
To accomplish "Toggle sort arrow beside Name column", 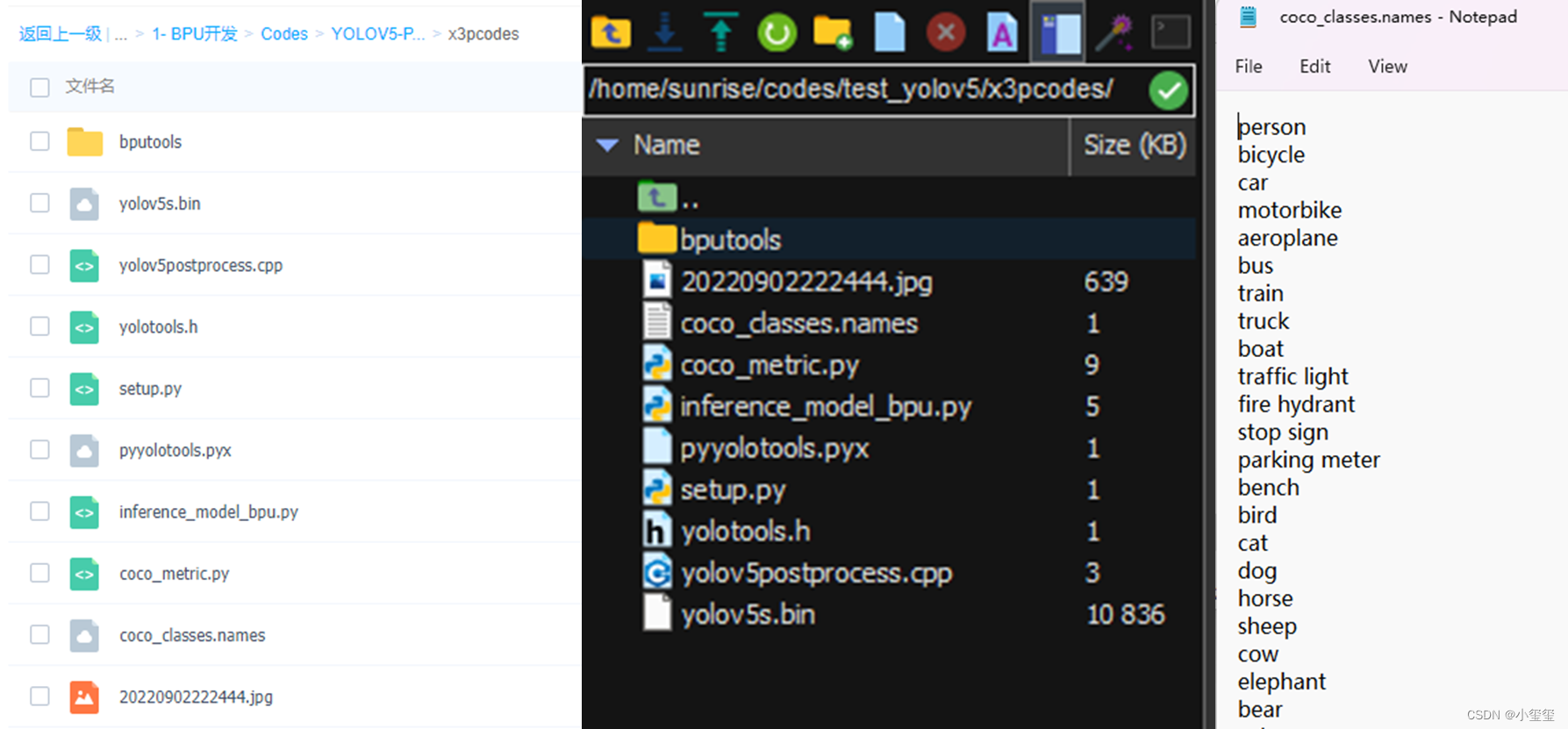I will coord(607,145).
